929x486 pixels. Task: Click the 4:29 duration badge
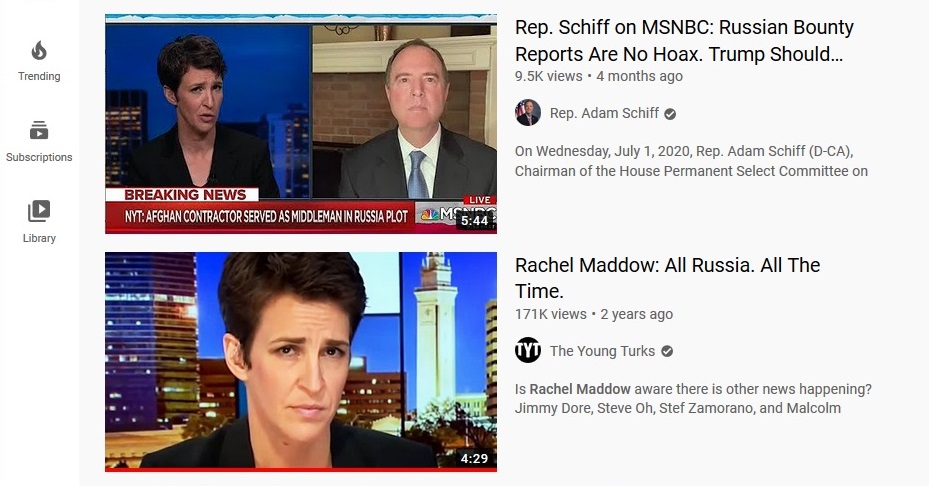475,458
